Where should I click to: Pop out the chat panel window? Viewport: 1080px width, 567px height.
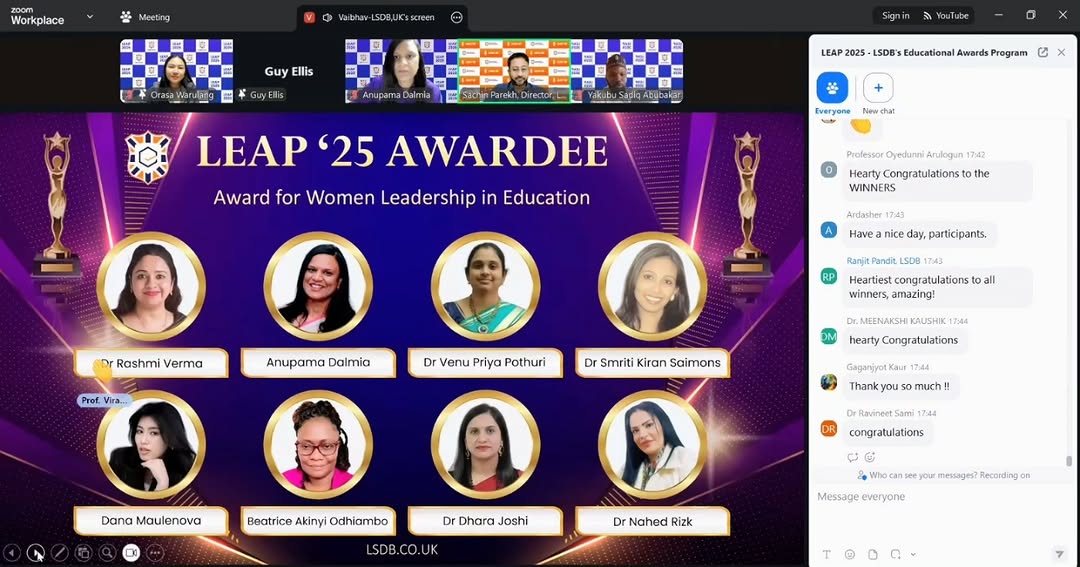point(1043,53)
